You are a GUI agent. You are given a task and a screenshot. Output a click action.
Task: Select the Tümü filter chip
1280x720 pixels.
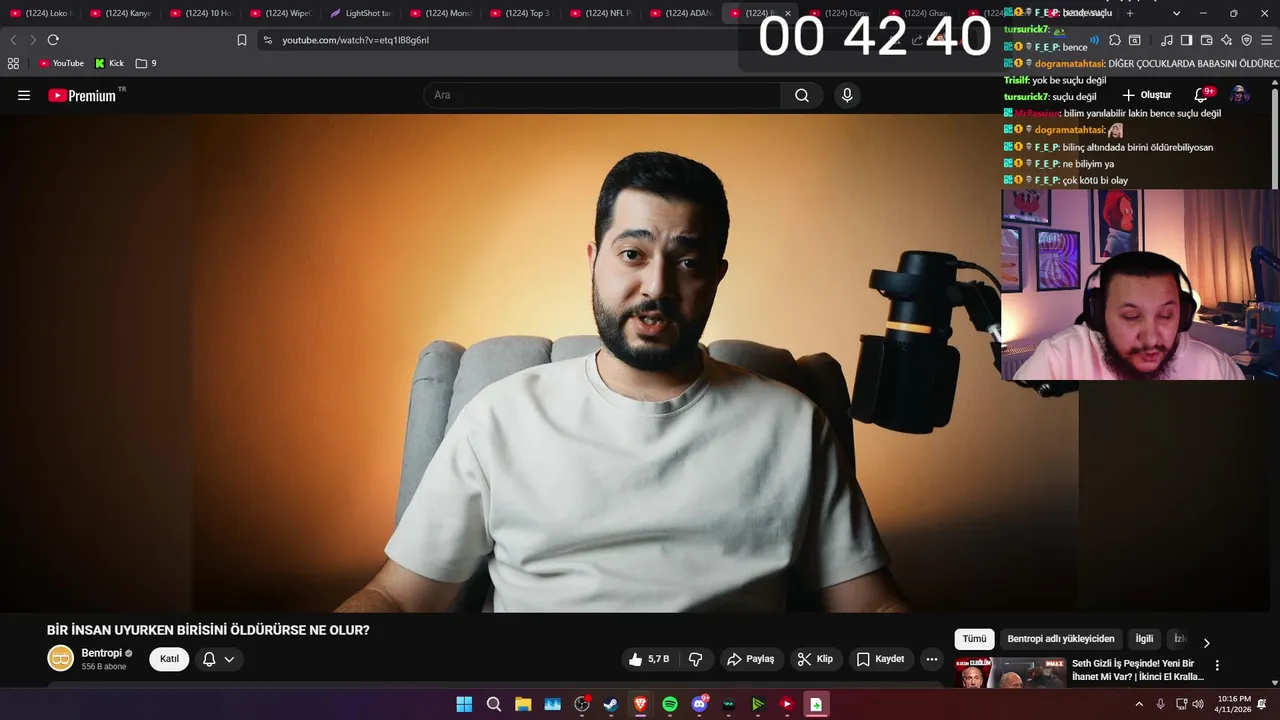pos(974,639)
